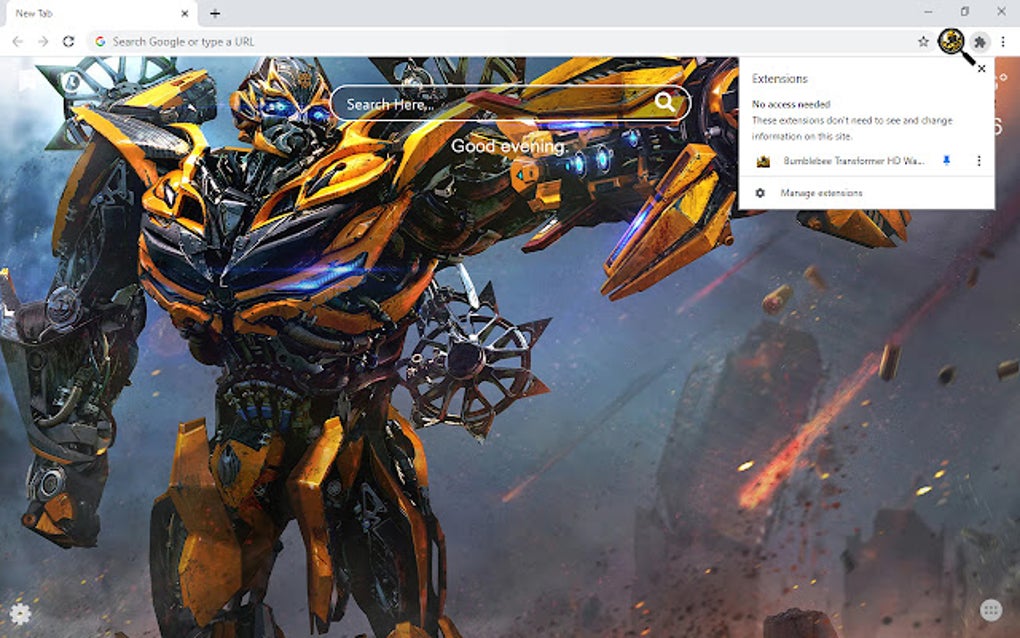Unpin the Bumblebee extension via the pushpin
Screen dimensions: 1020x638
[x=947, y=160]
